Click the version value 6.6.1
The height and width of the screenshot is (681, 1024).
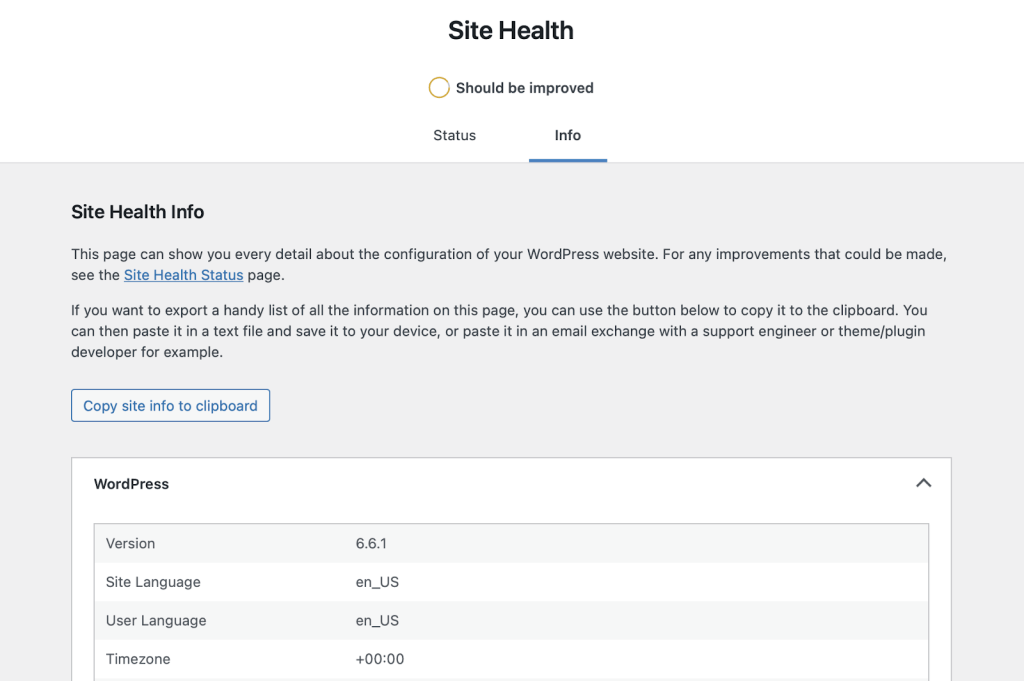coord(371,544)
